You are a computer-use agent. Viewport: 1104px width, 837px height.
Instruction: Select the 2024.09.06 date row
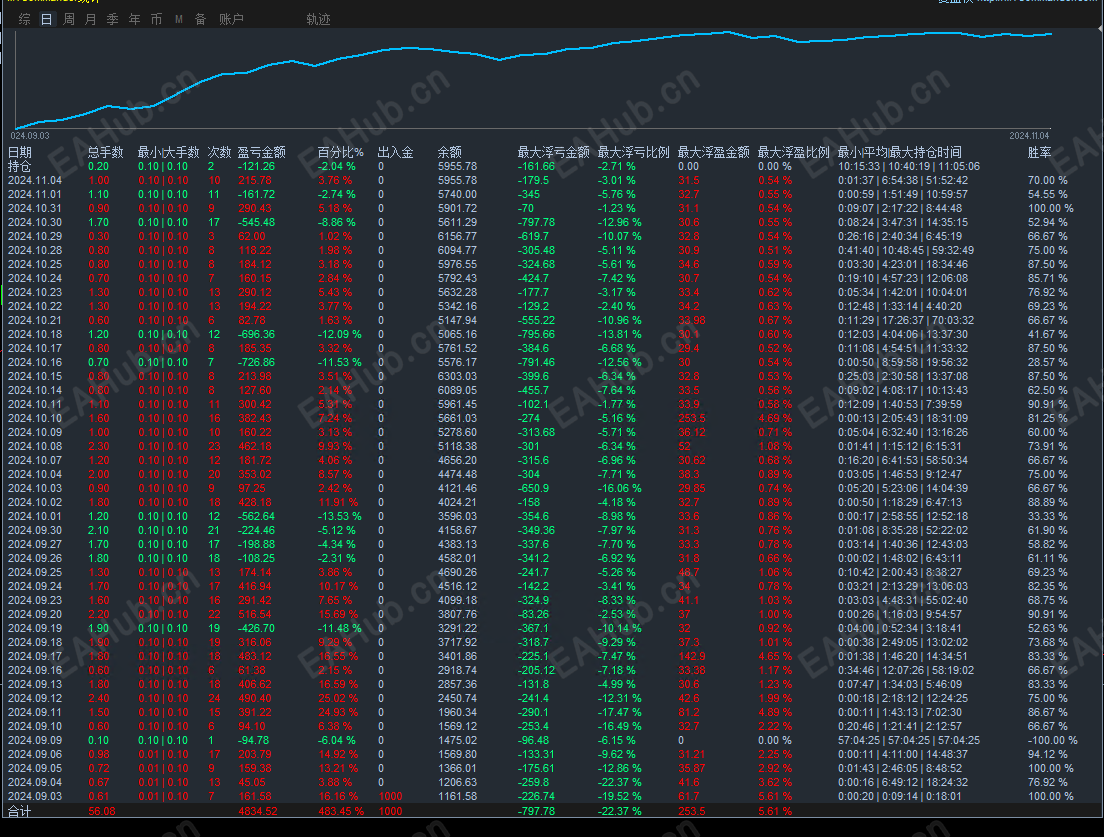click(x=34, y=754)
